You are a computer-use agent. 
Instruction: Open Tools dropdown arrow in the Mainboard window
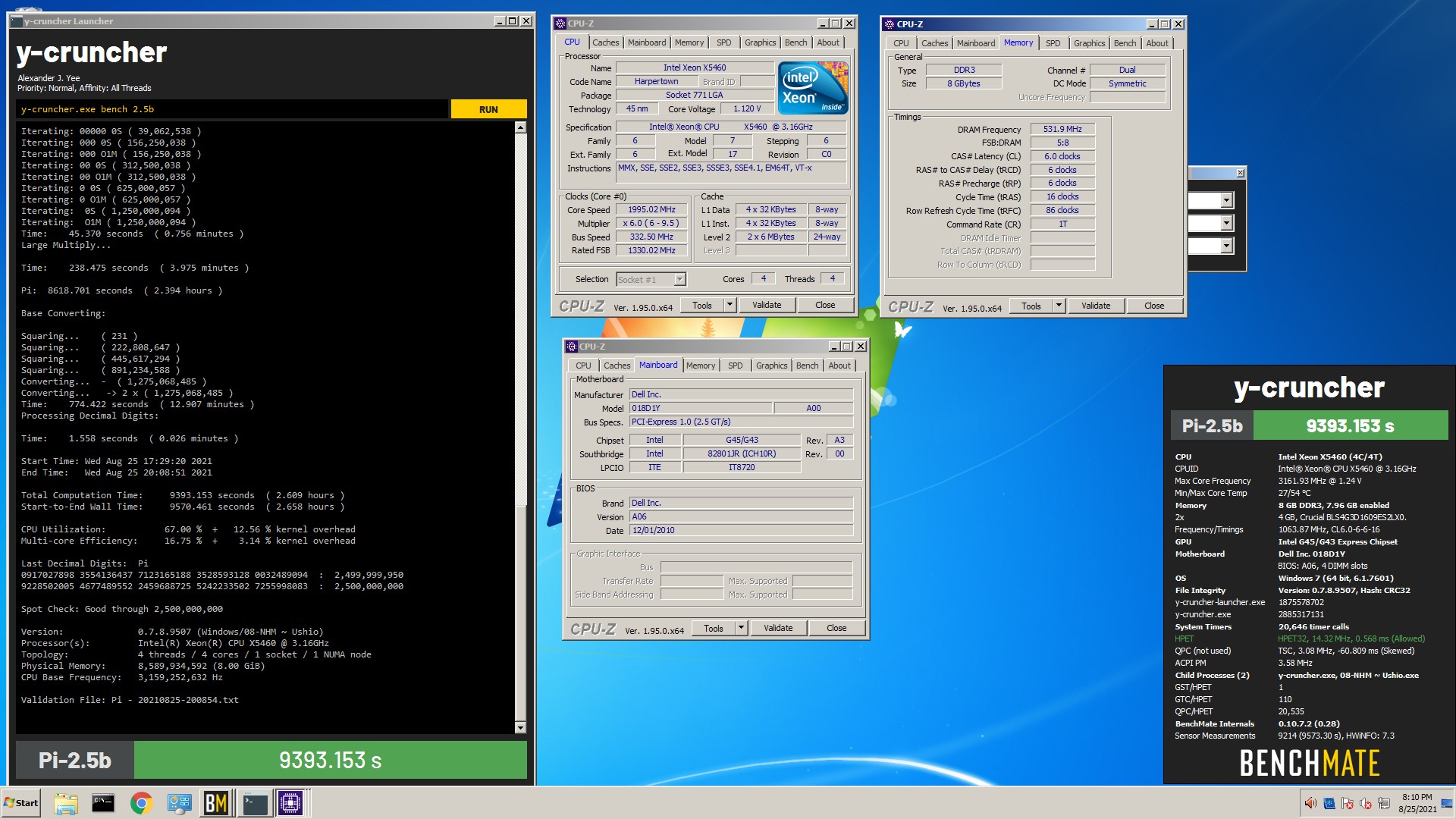click(741, 628)
